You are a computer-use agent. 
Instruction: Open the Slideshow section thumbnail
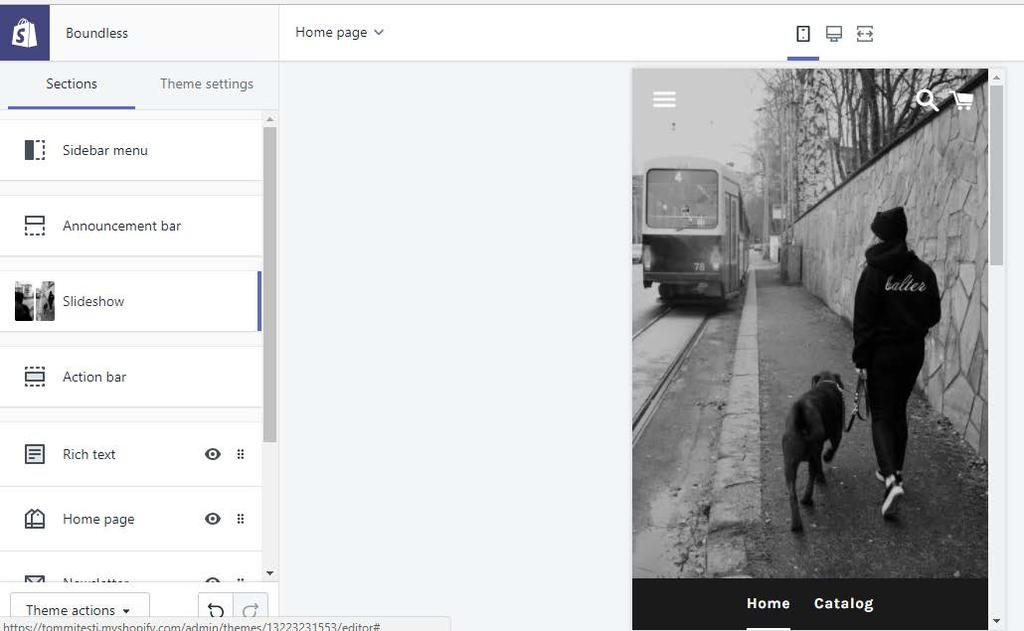[x=35, y=301]
